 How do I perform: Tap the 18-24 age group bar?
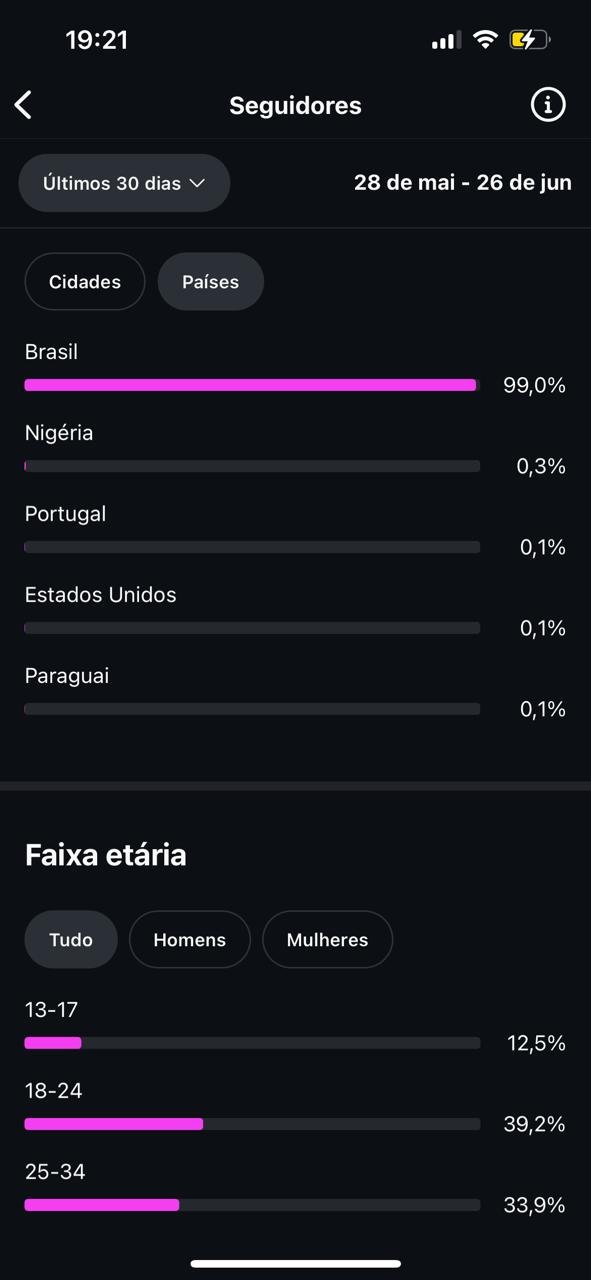point(252,1124)
